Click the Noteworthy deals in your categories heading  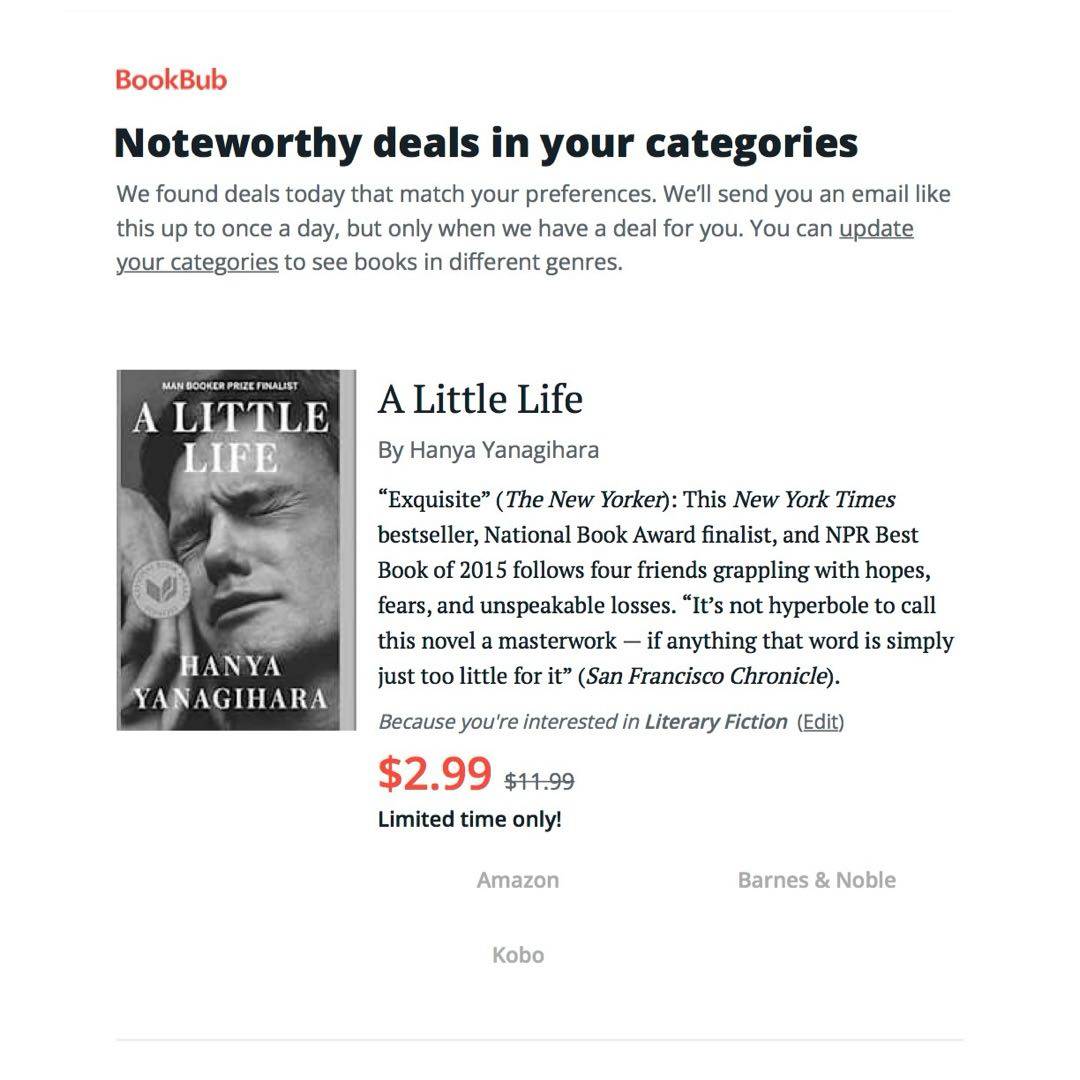click(x=486, y=143)
